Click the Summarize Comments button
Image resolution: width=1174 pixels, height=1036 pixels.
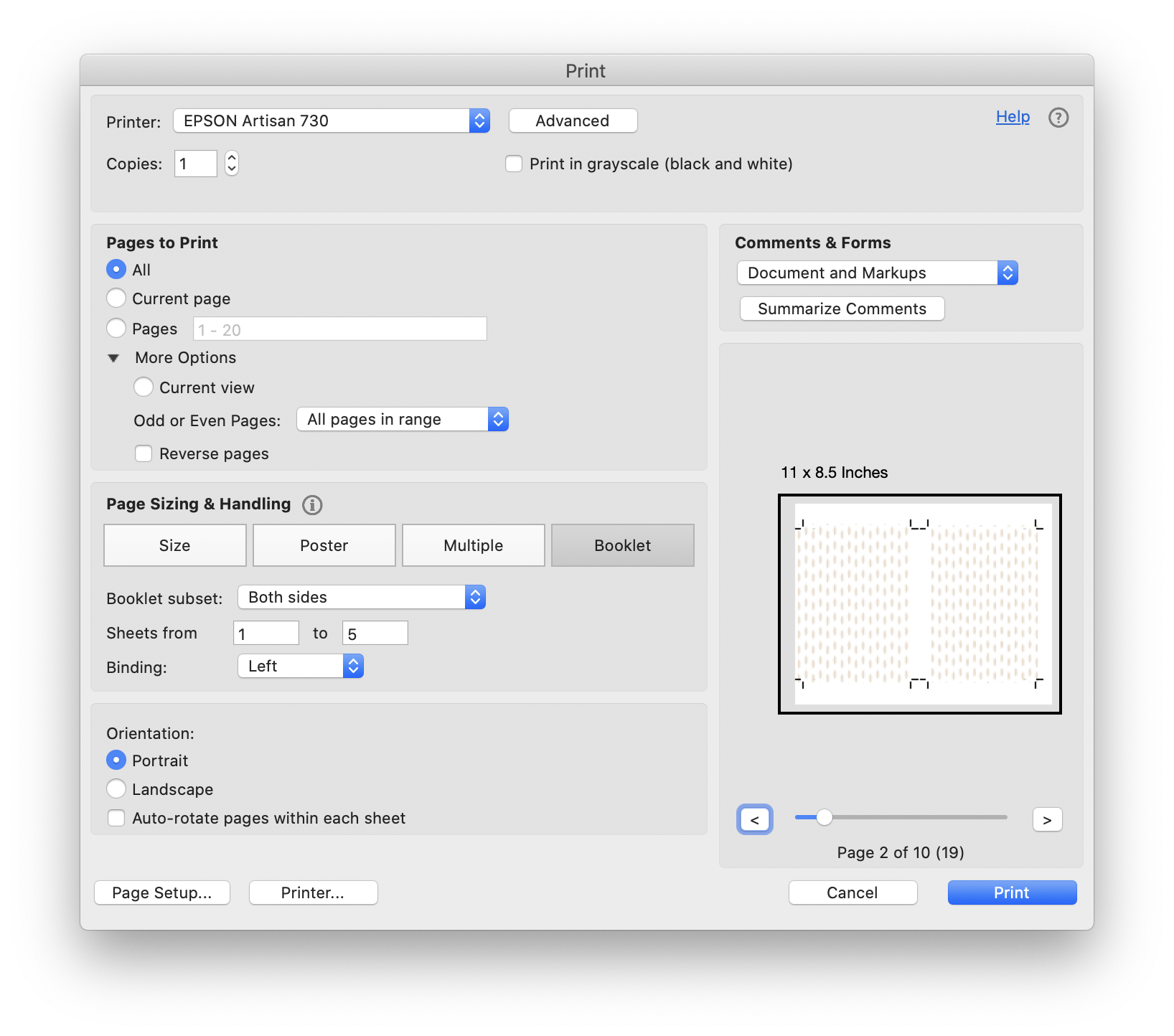pos(842,308)
